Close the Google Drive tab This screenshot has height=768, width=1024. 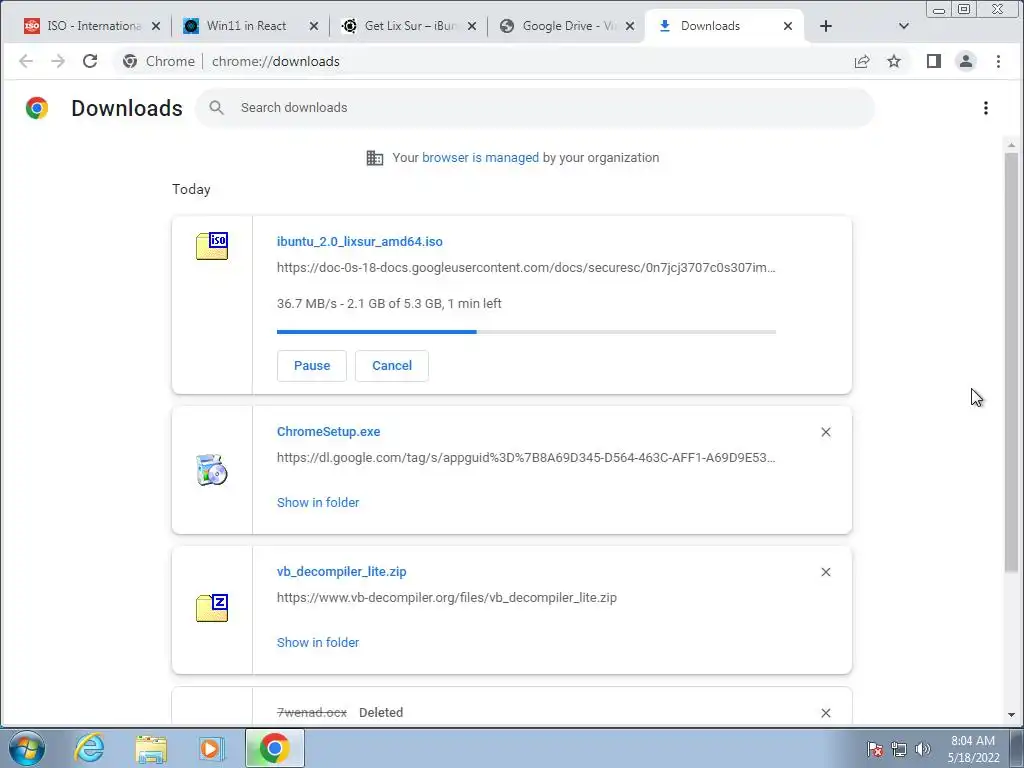[630, 26]
